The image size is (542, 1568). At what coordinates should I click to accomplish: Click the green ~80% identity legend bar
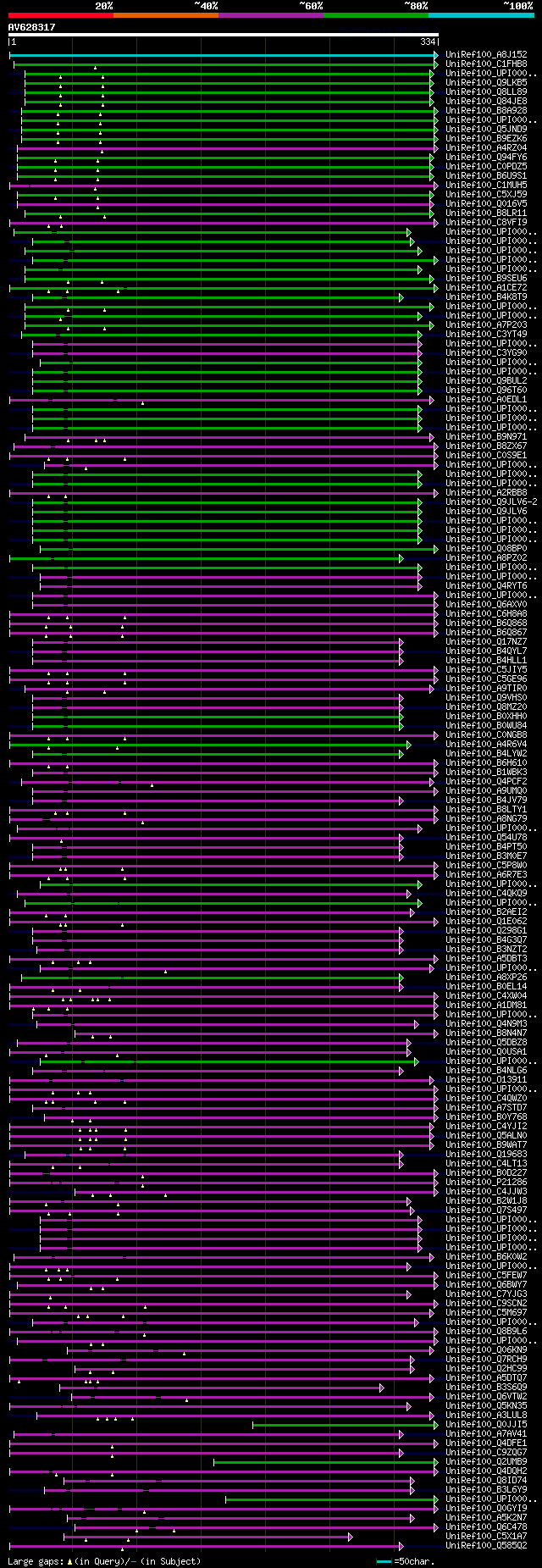pyautogui.click(x=376, y=15)
